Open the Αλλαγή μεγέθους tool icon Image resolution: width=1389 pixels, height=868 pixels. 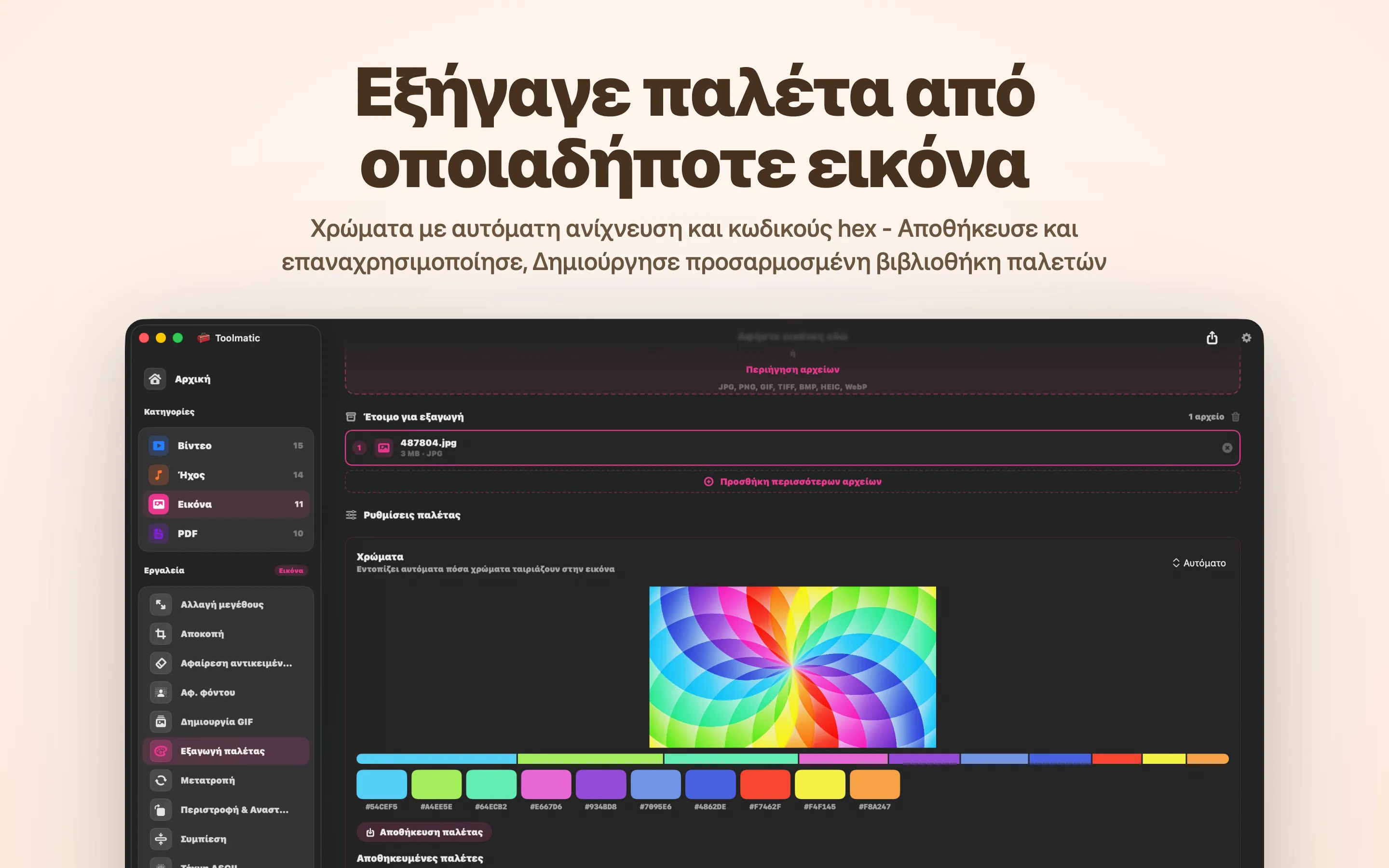(161, 605)
